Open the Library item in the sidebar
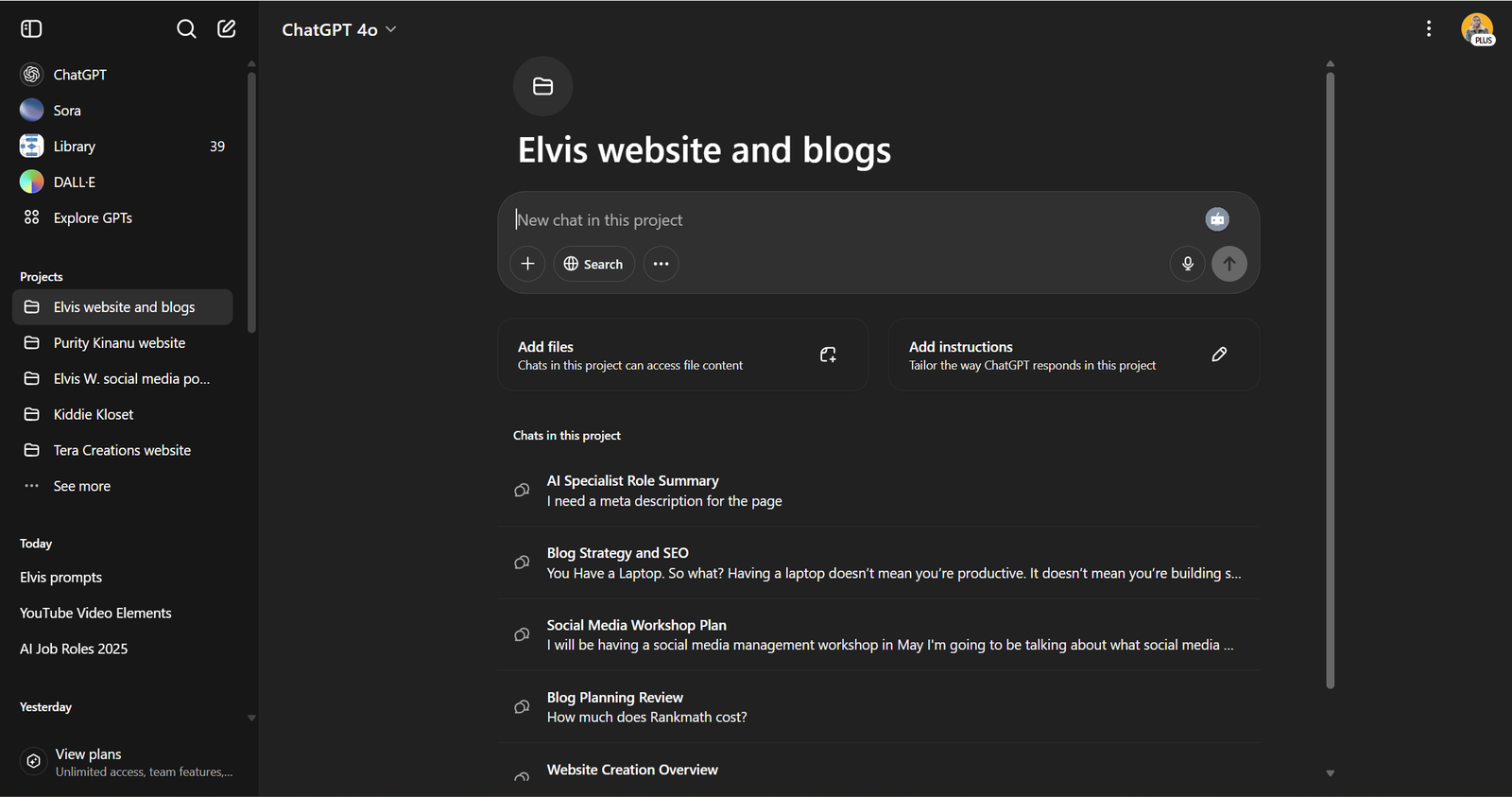1512x797 pixels. [123, 146]
